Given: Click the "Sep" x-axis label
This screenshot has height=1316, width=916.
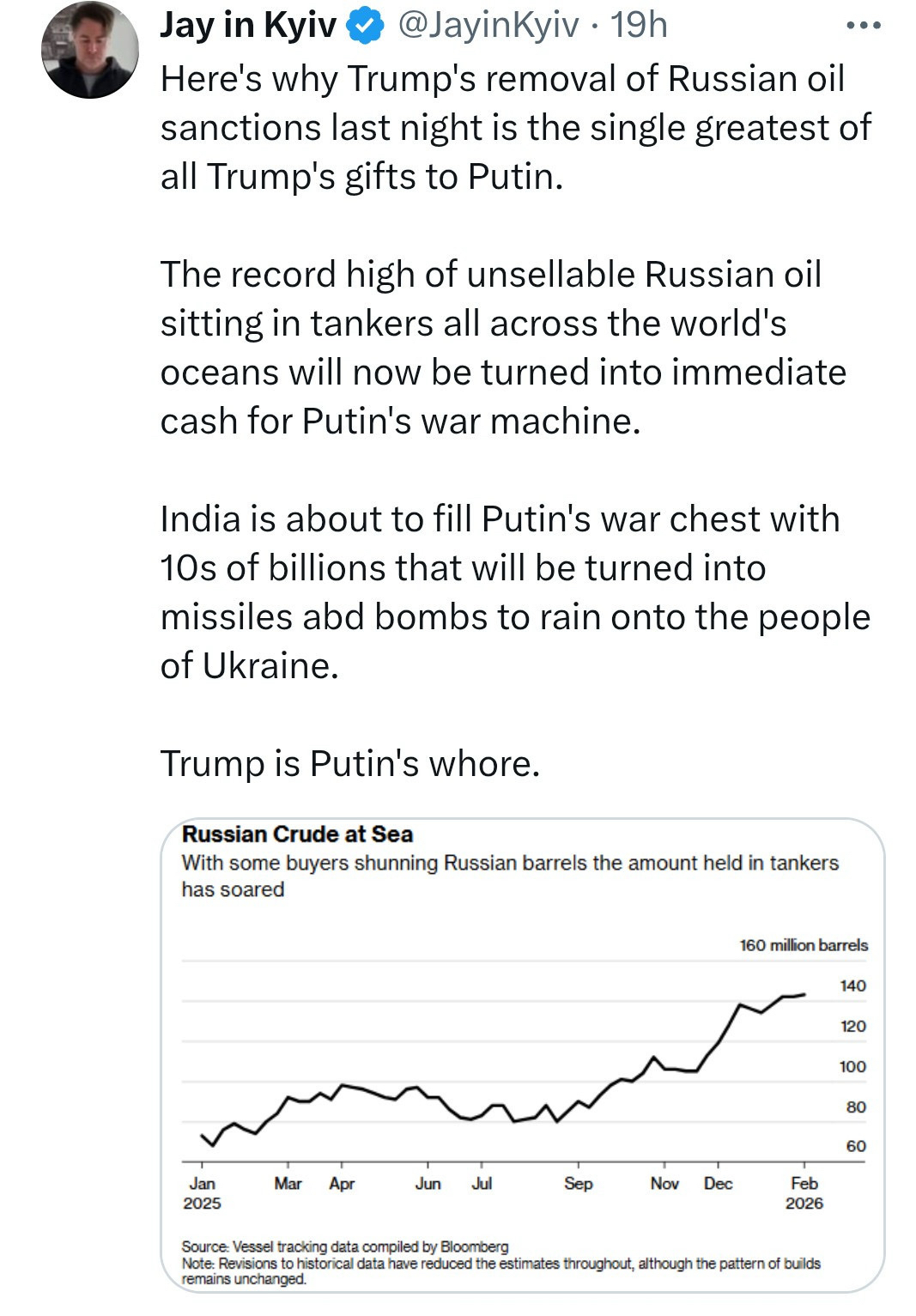Looking at the screenshot, I should coord(579,1184).
